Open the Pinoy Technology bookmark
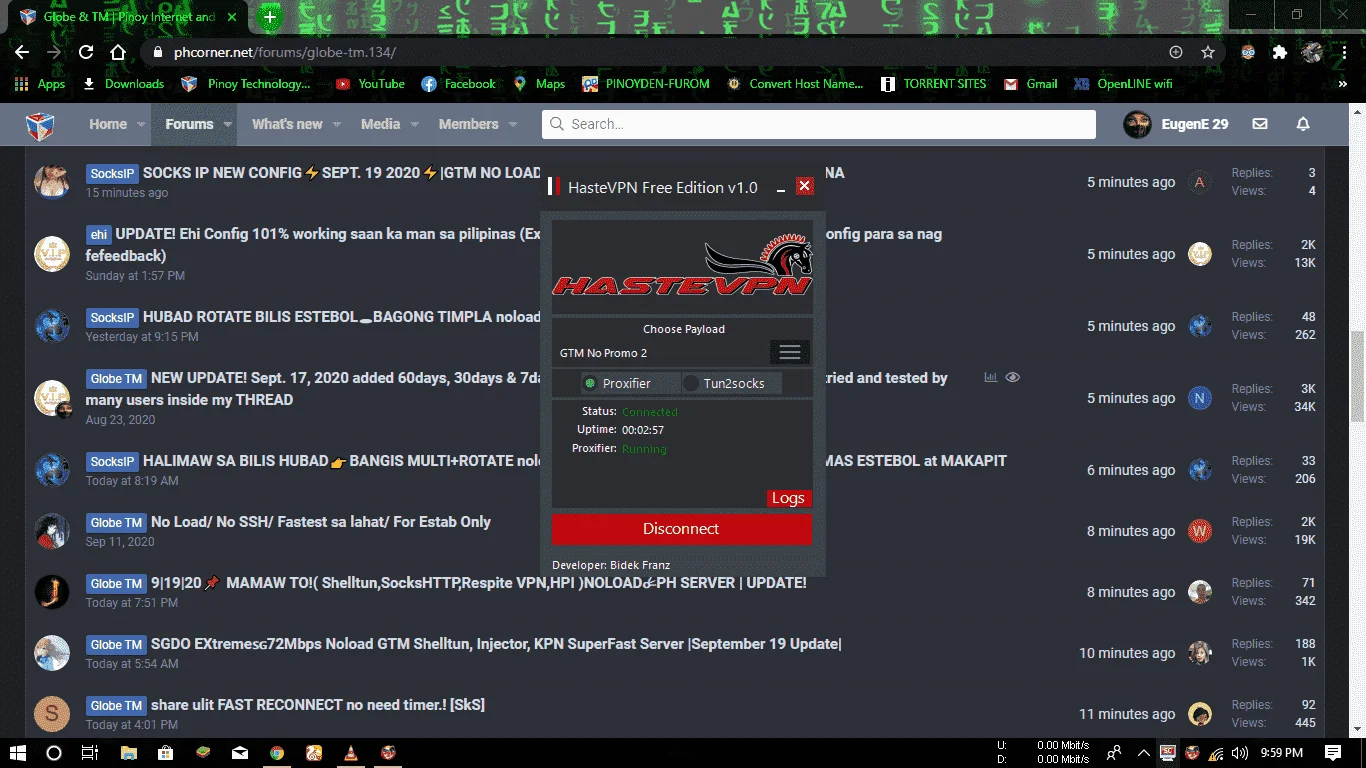1366x768 pixels. pyautogui.click(x=247, y=84)
